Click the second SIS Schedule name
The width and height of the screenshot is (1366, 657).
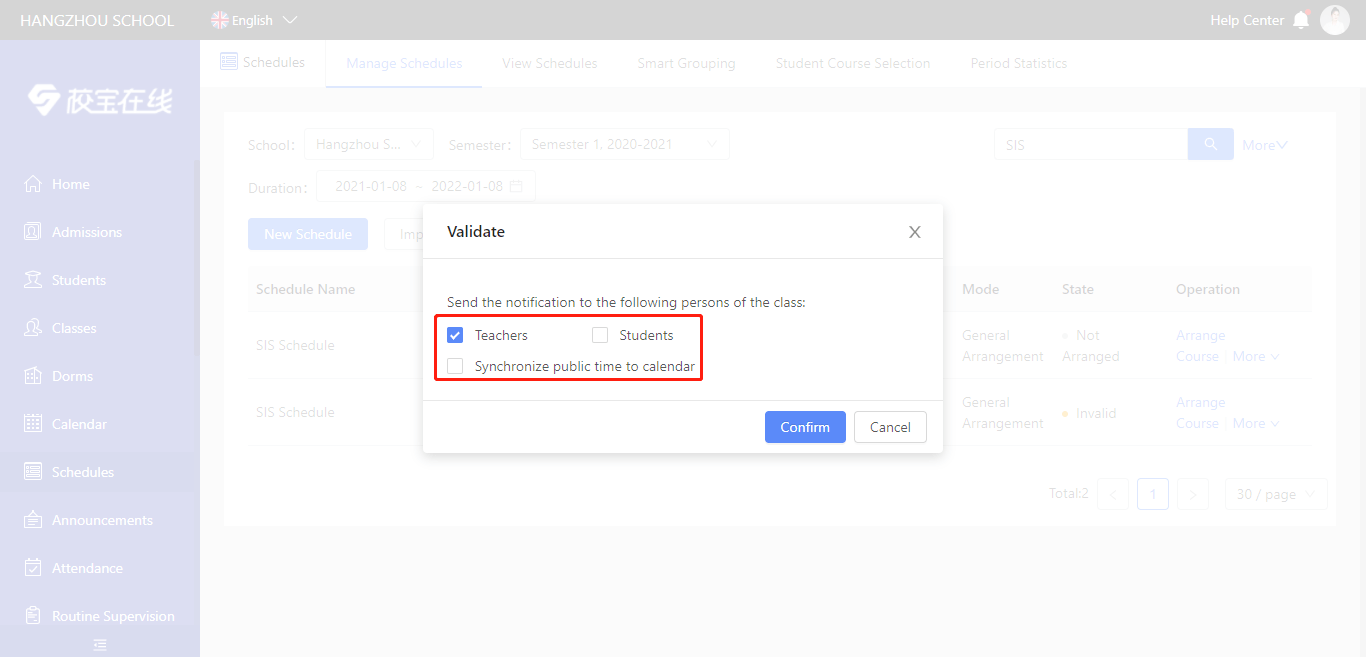295,412
